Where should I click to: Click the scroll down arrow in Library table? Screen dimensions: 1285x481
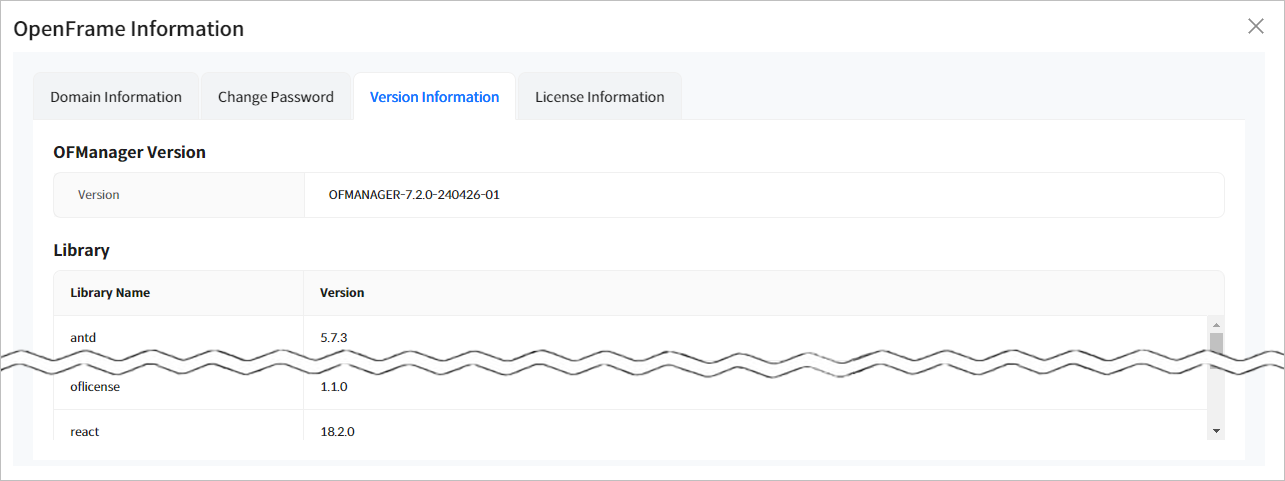tap(1216, 430)
